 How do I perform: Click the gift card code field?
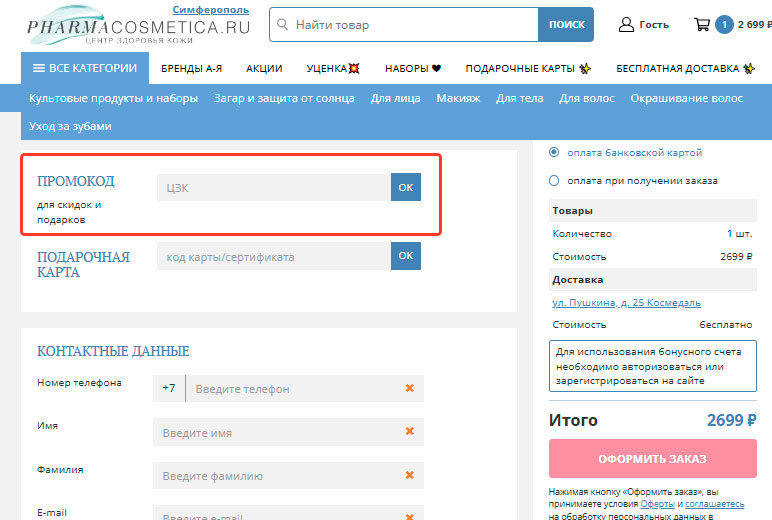[274, 256]
